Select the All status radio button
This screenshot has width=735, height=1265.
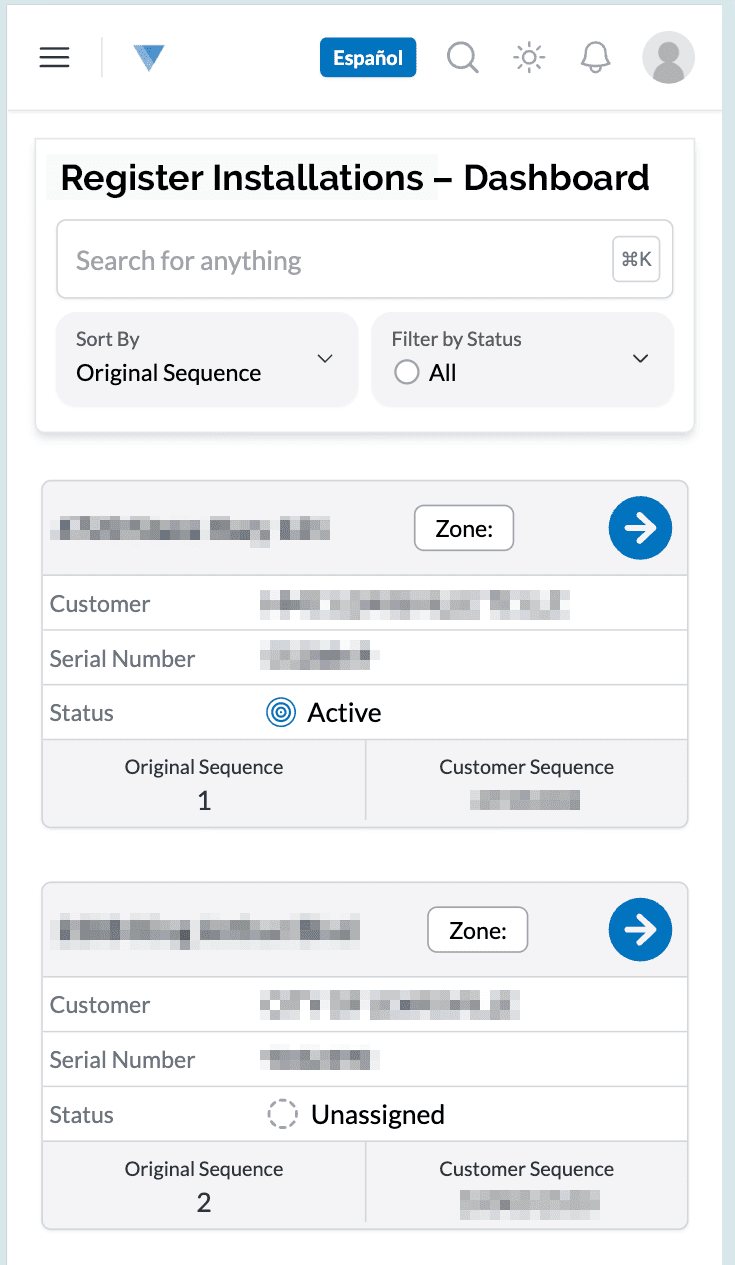[406, 371]
